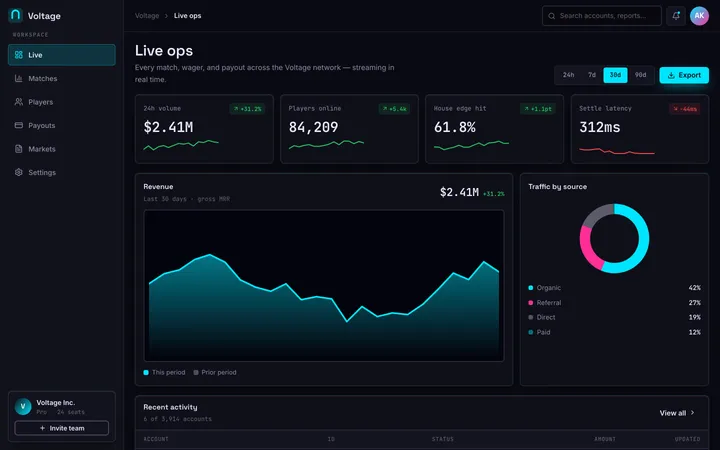Click the 61.8% house edge value
The image size is (720, 450).
[x=455, y=127]
